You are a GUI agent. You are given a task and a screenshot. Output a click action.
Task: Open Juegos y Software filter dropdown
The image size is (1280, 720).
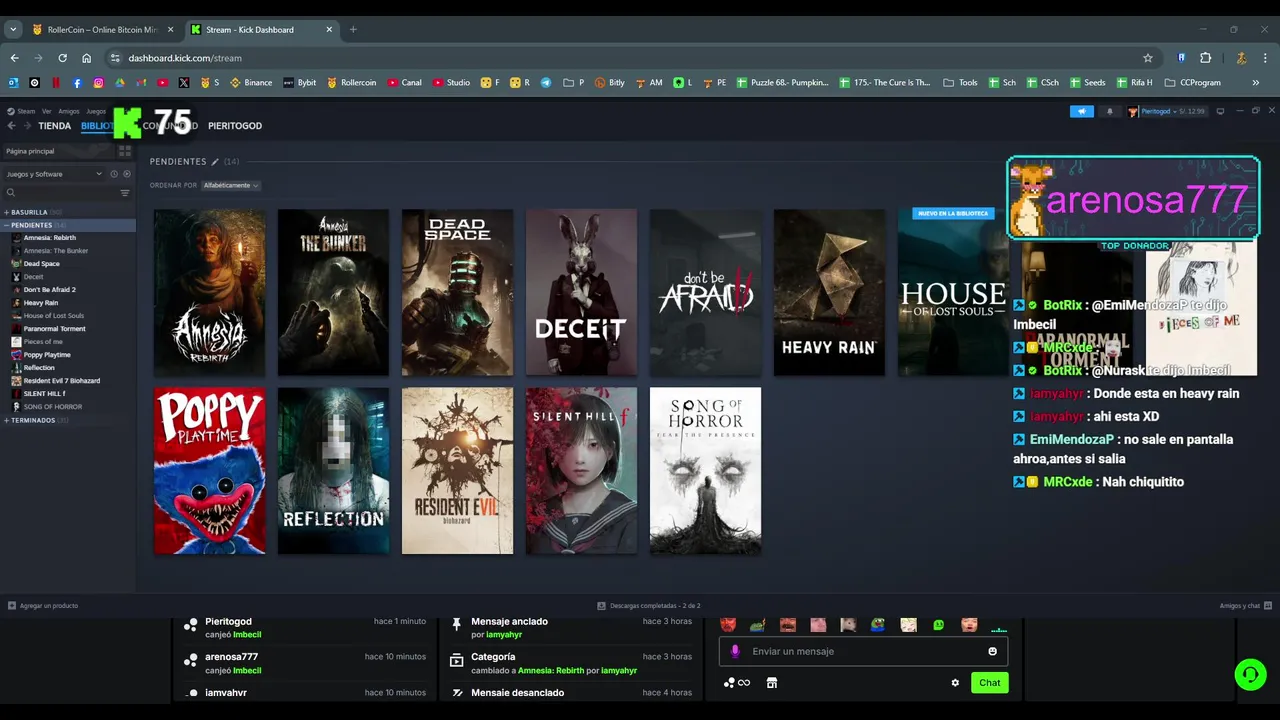click(x=54, y=174)
